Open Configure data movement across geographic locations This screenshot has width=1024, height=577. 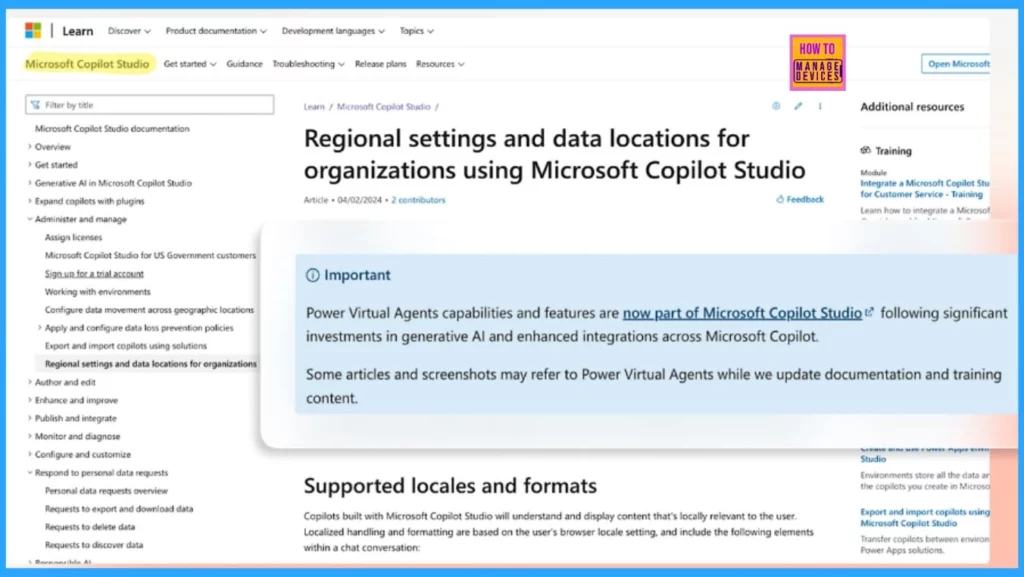point(149,310)
